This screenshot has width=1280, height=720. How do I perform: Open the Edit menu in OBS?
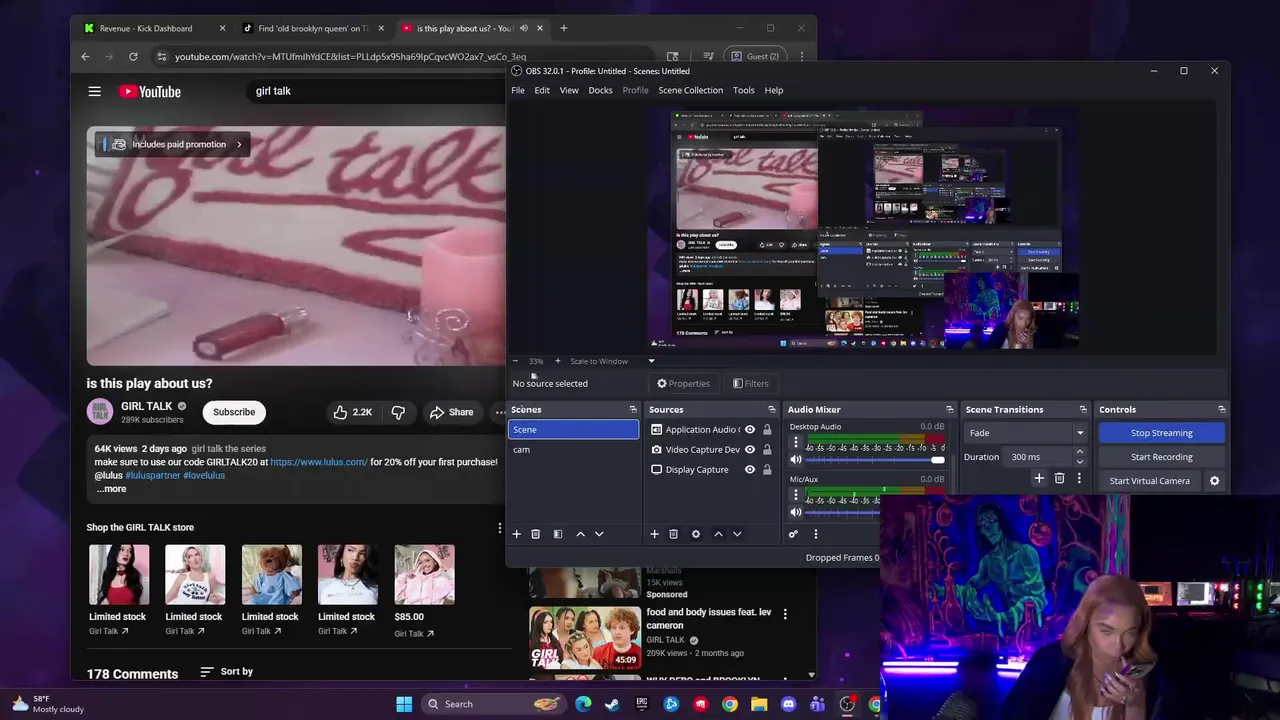pyautogui.click(x=542, y=90)
